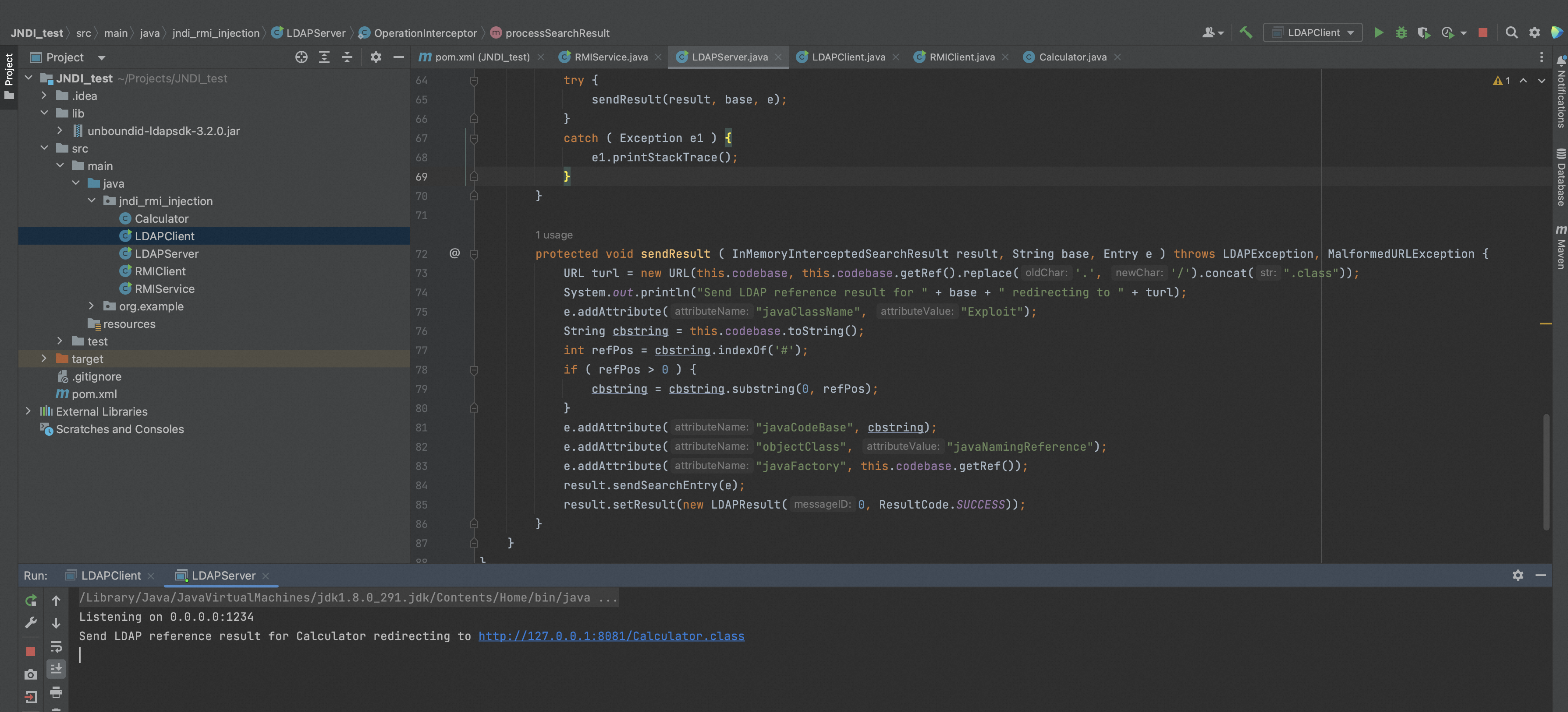Stop process with red square in Run panel

(30, 651)
